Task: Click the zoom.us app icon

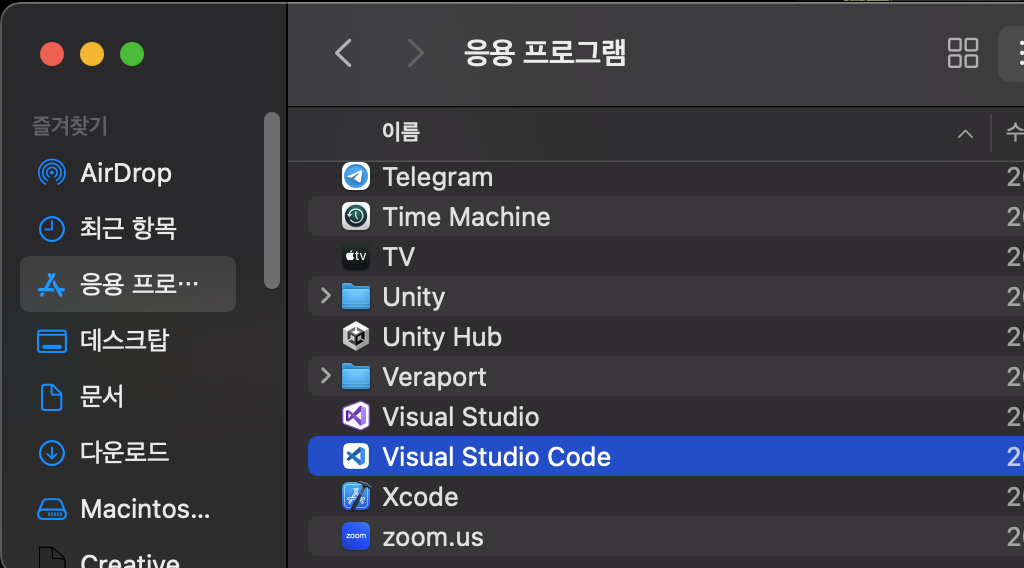Action: (356, 536)
